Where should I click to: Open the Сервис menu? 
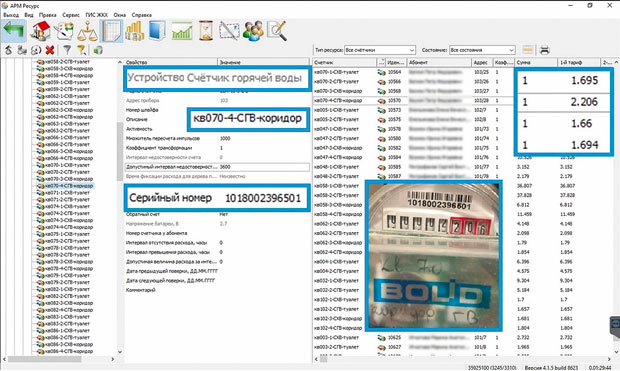[x=71, y=15]
